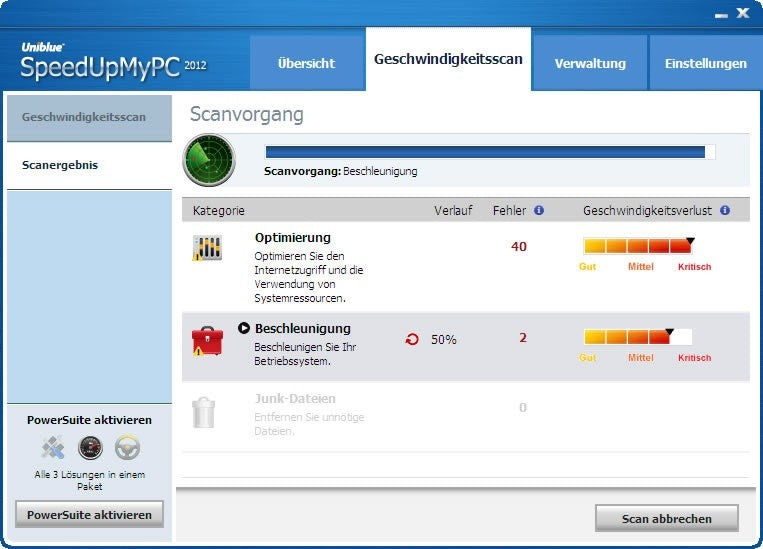Click the scan progress bar
The height and width of the screenshot is (549, 763).
pyautogui.click(x=490, y=152)
